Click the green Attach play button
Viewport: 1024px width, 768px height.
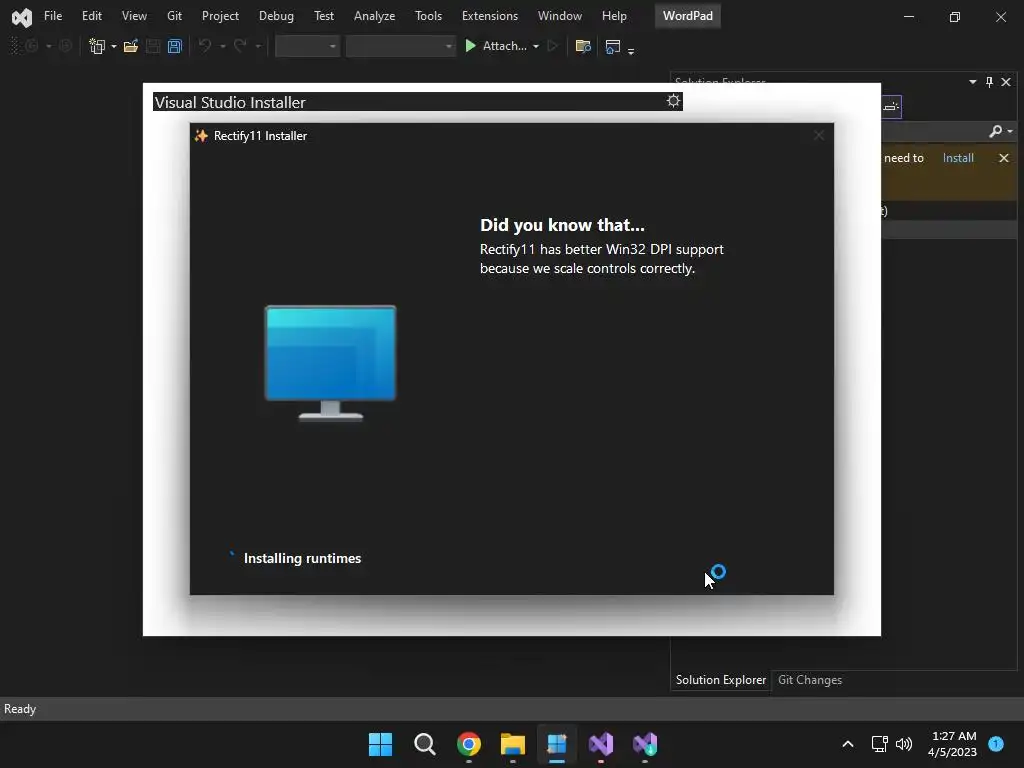[x=470, y=46]
